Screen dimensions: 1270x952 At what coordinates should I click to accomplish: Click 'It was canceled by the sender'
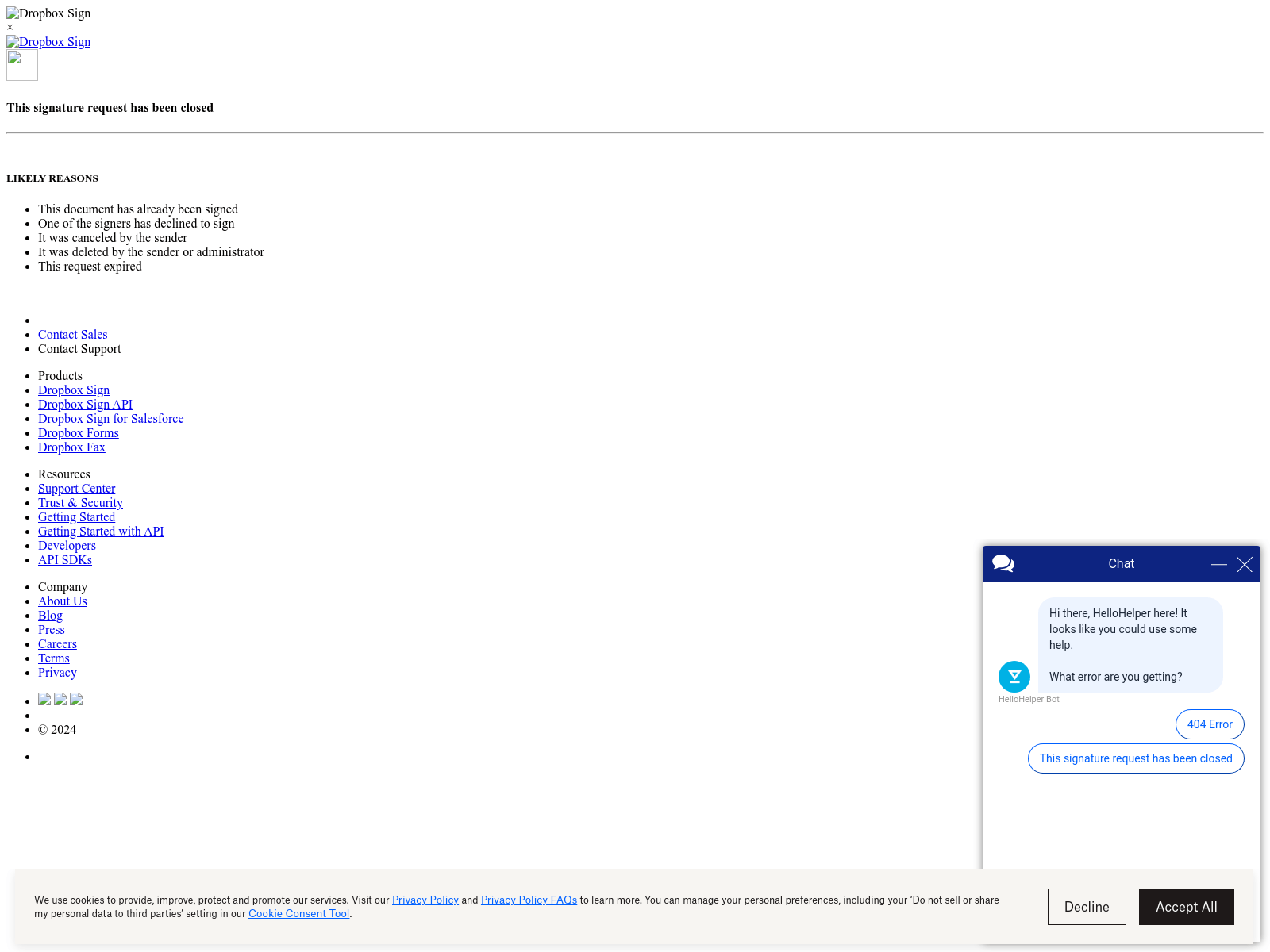tap(113, 238)
